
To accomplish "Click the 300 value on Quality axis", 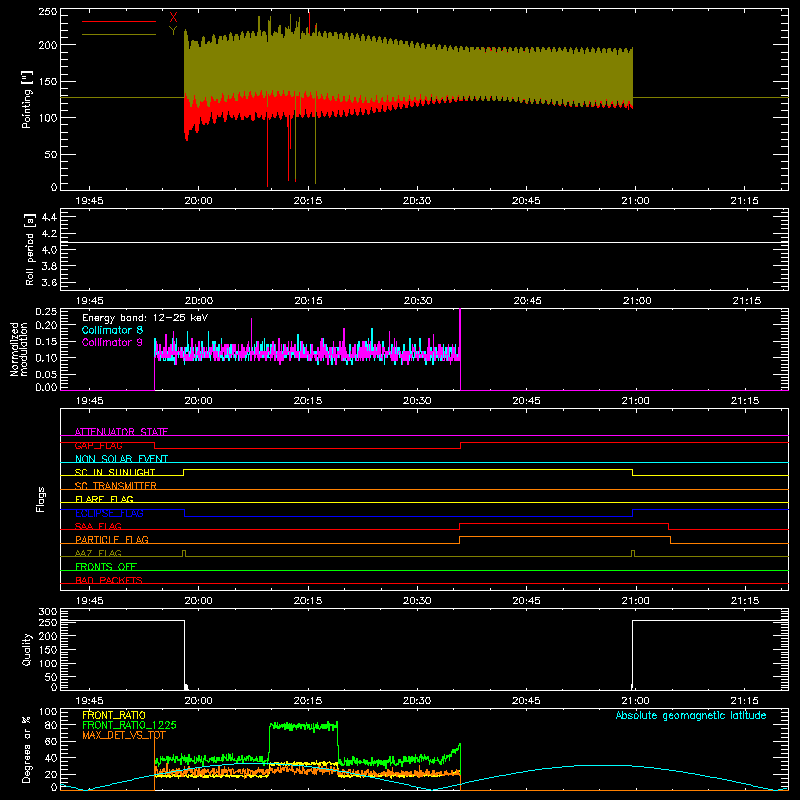I will [x=48, y=612].
